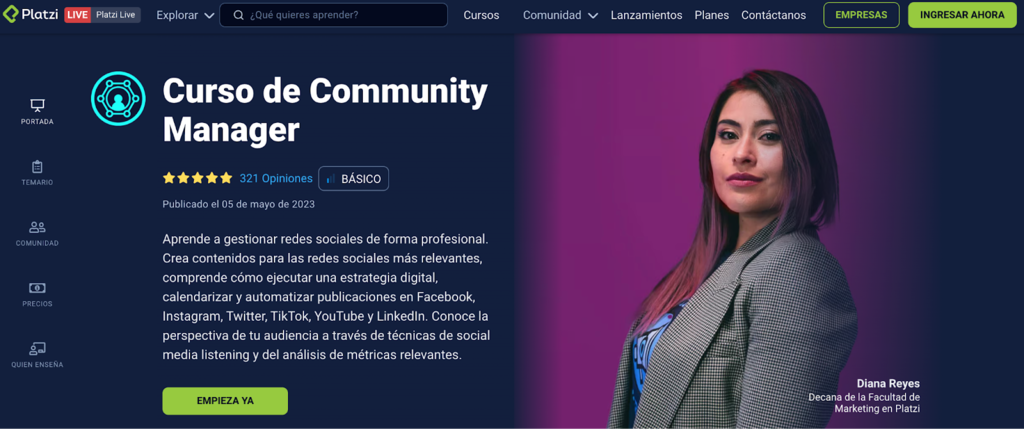This screenshot has width=1024, height=429.
Task: Click the five-star rating icons
Action: pos(197,178)
